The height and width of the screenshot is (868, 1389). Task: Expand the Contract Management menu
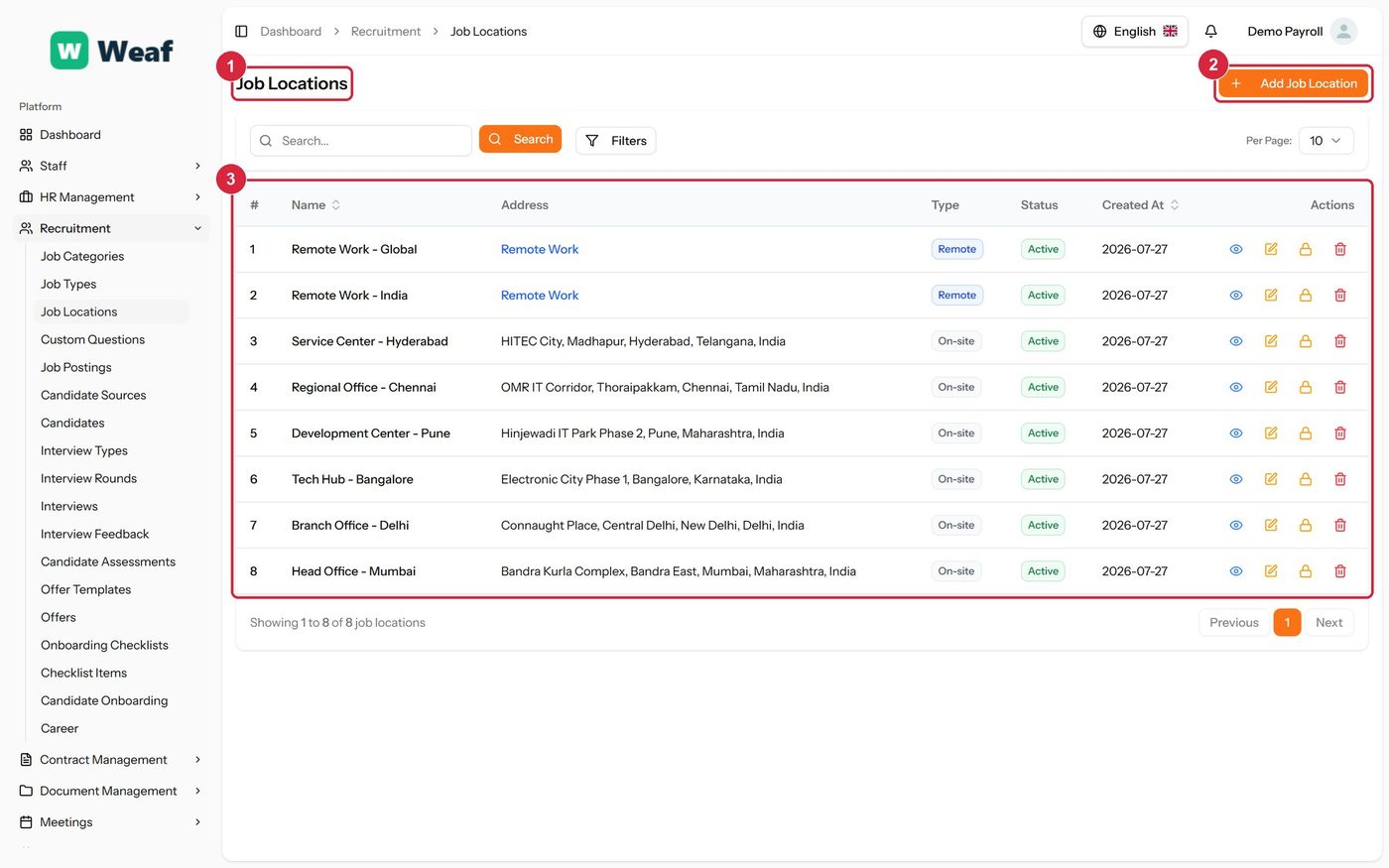click(111, 760)
